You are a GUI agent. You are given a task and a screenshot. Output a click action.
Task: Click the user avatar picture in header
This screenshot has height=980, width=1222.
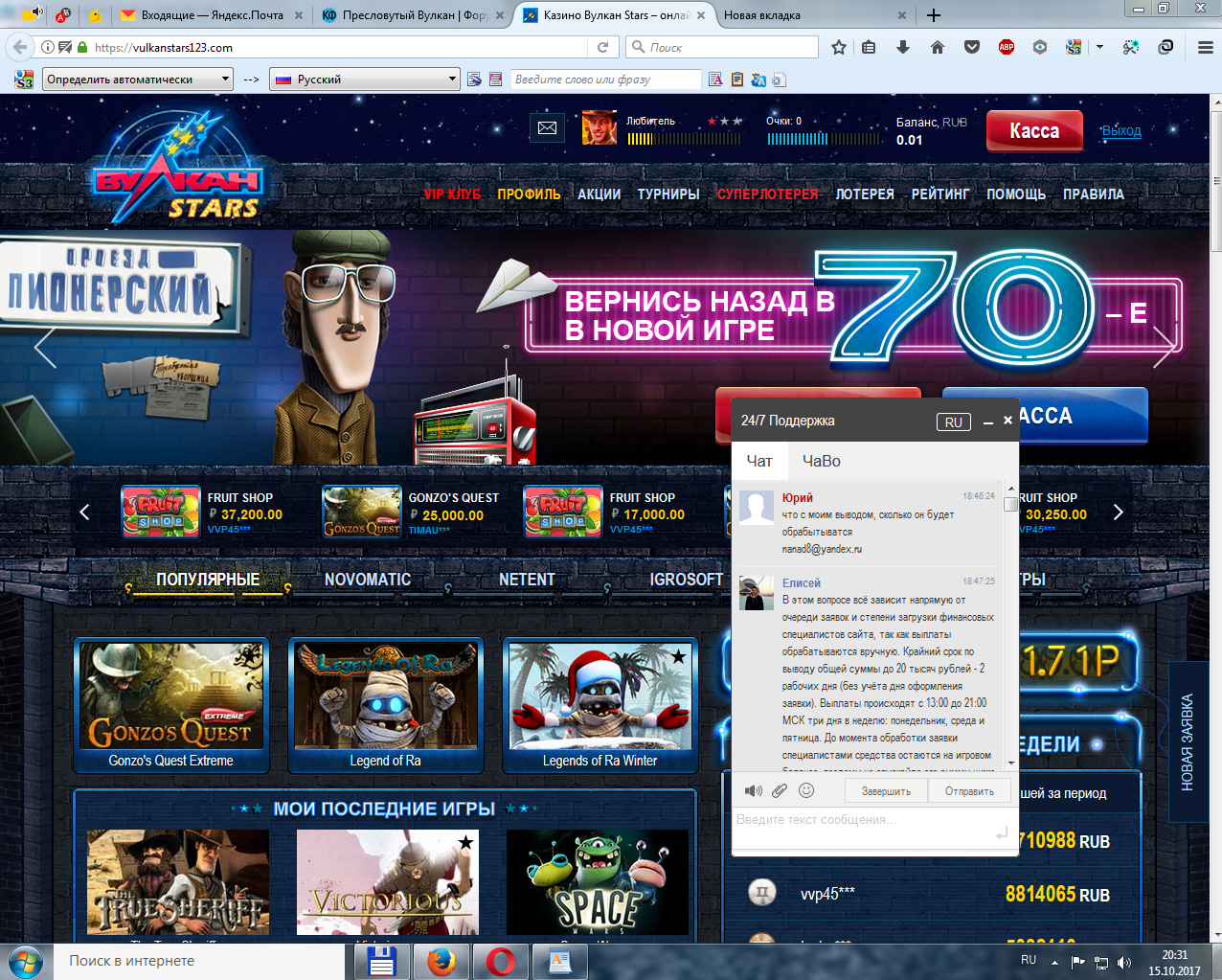coord(600,128)
